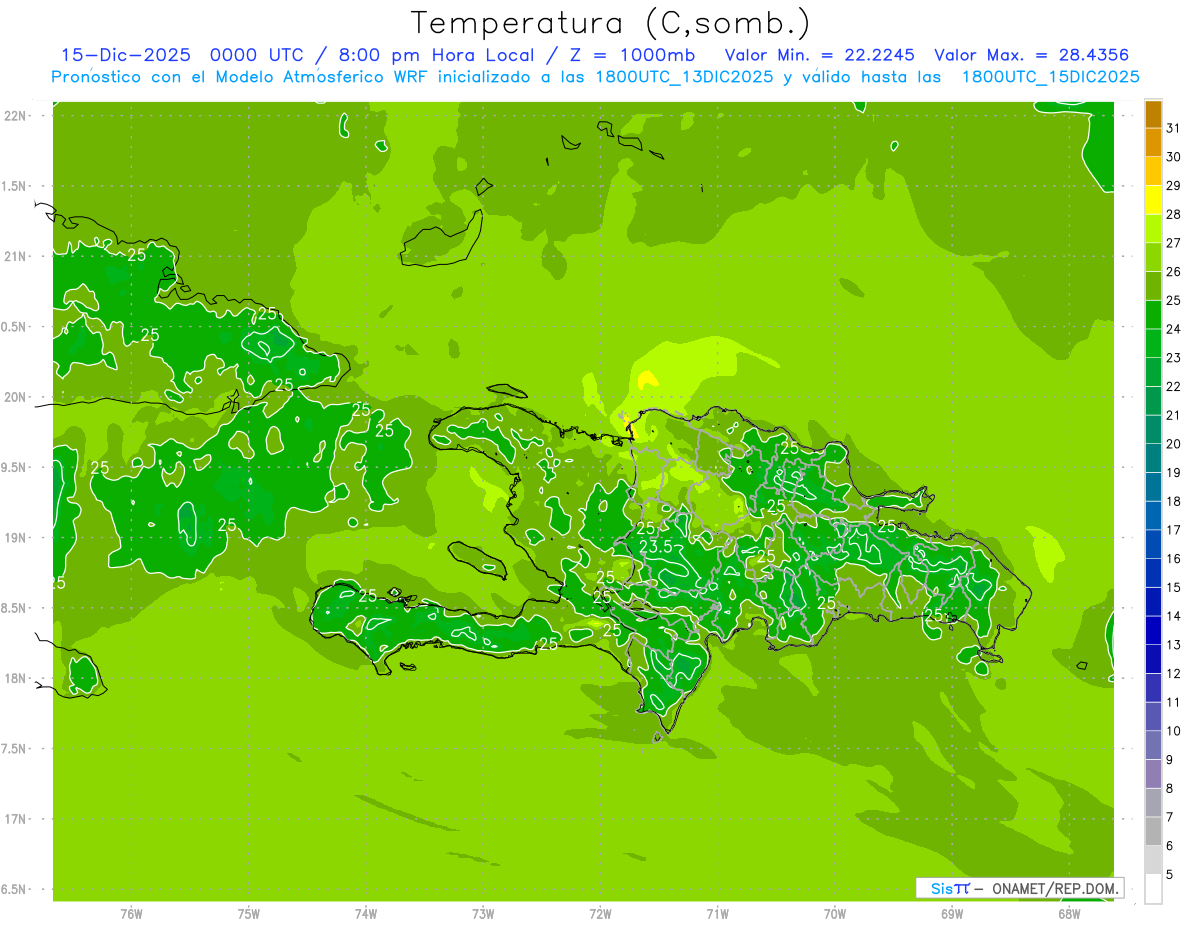Click the teal legend swatch between 19 and 20
The height and width of the screenshot is (927, 1200).
pos(1153,458)
